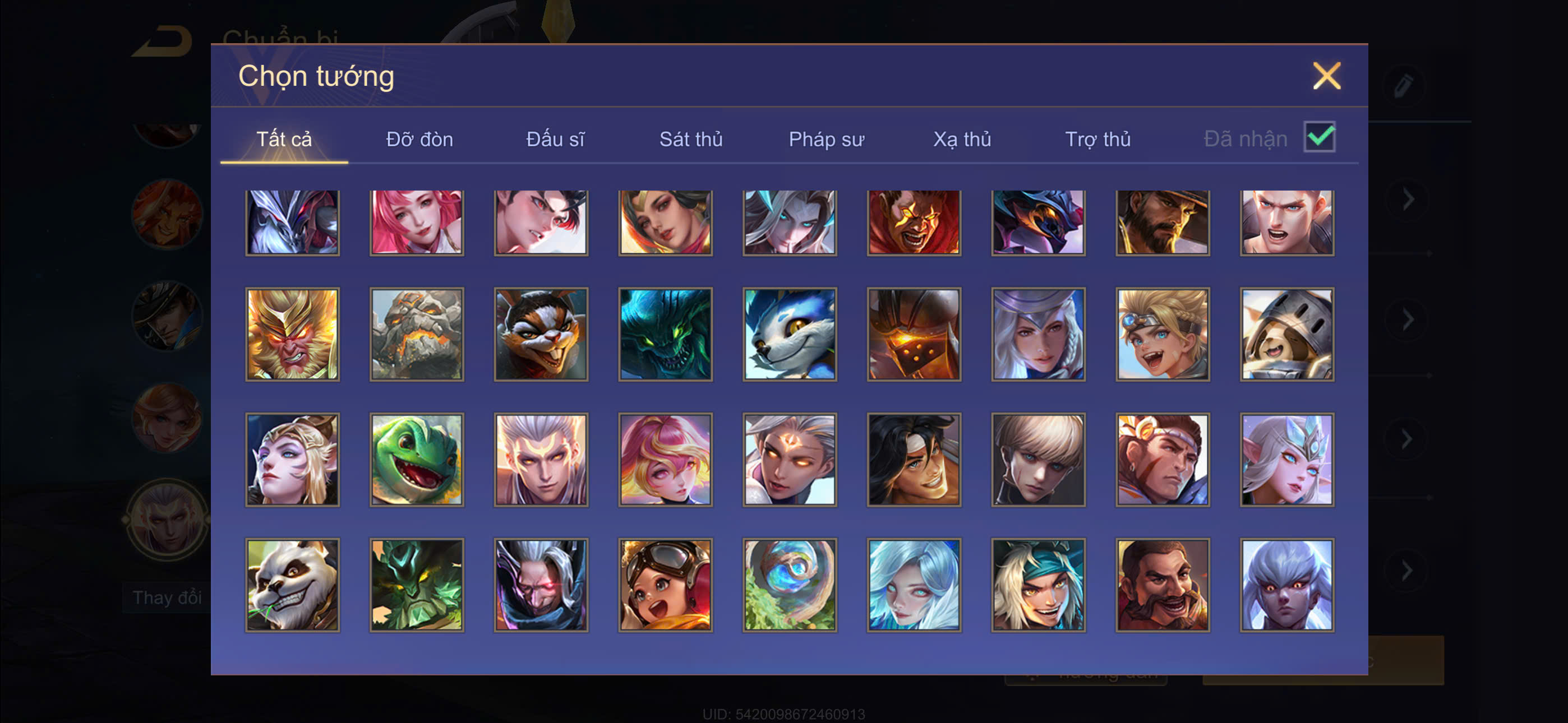
Task: Select the mustached bald man hero portrait
Action: coord(1163,585)
